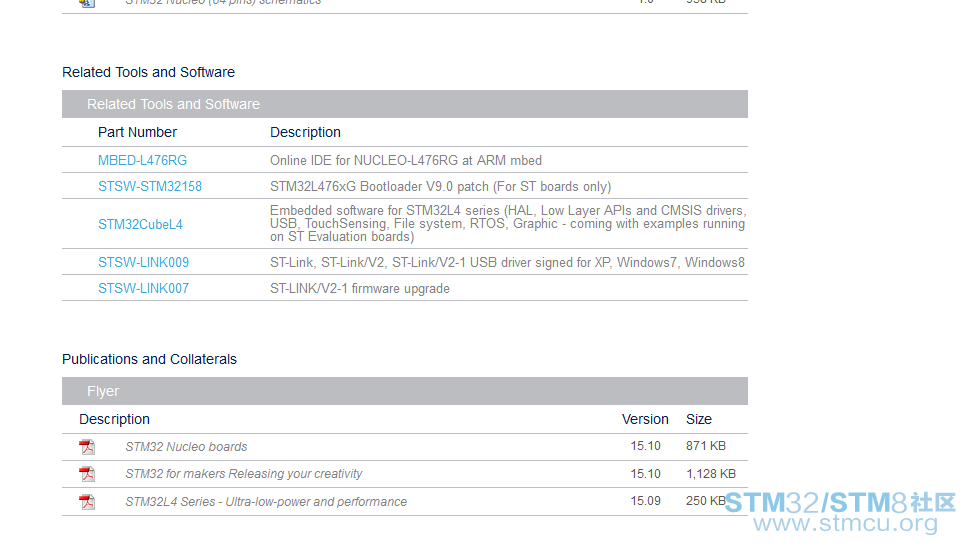Click PDF icon for STM32L4 Series flyer
This screenshot has width=962, height=548.
pyautogui.click(x=87, y=501)
